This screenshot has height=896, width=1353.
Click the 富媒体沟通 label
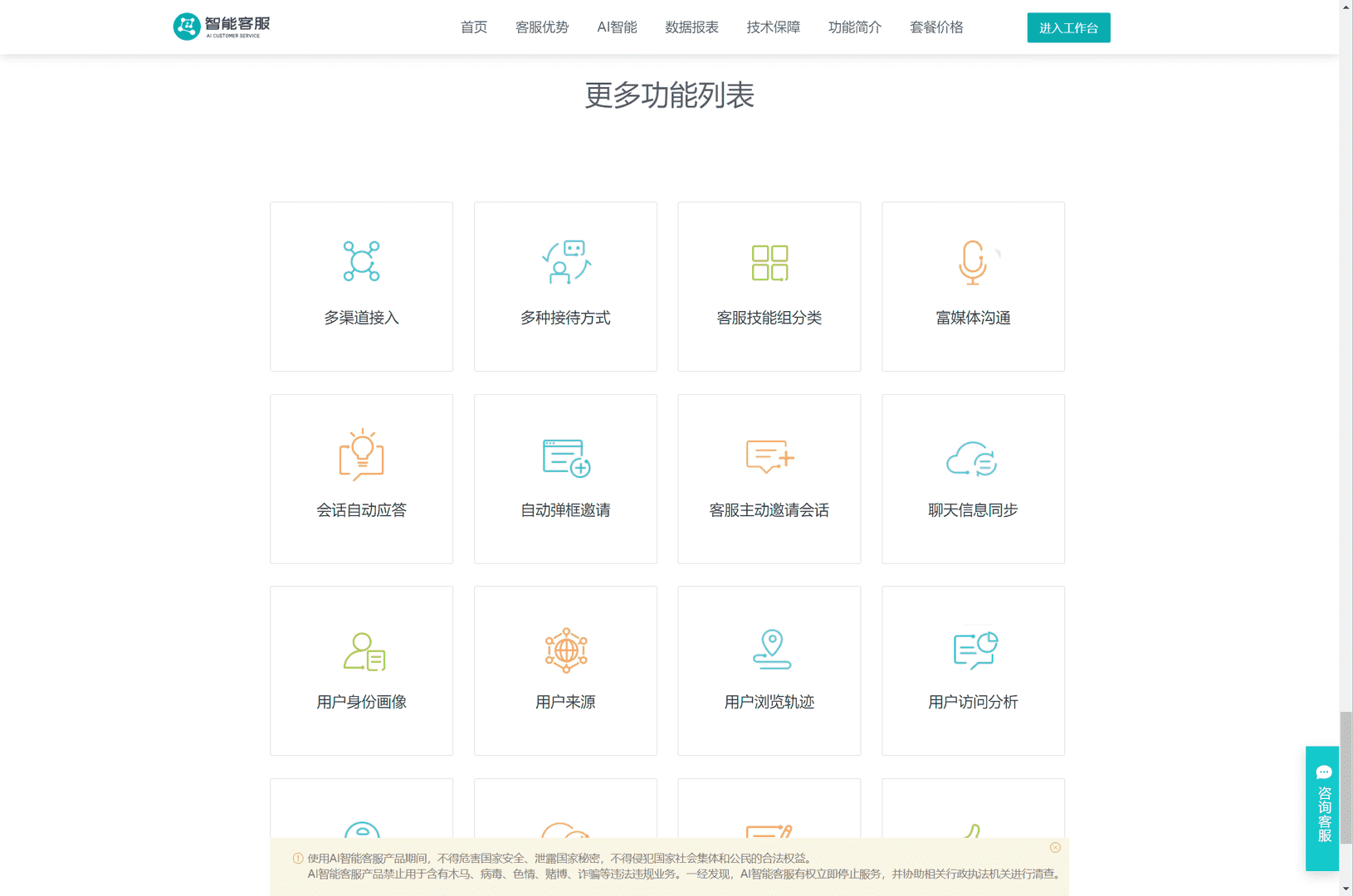[x=973, y=318]
